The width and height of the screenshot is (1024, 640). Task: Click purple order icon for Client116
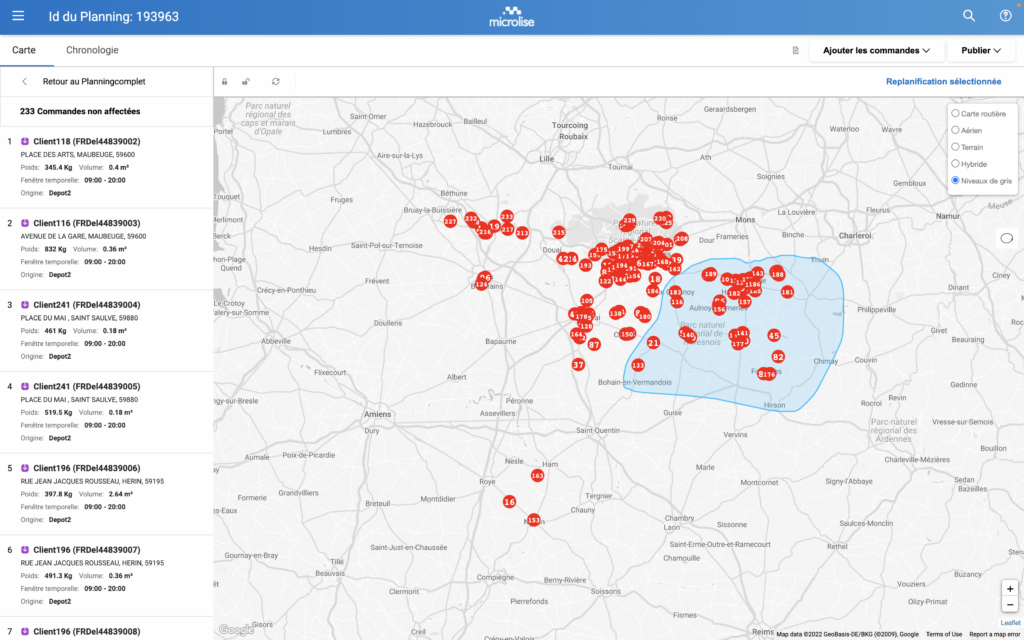pyautogui.click(x=25, y=223)
